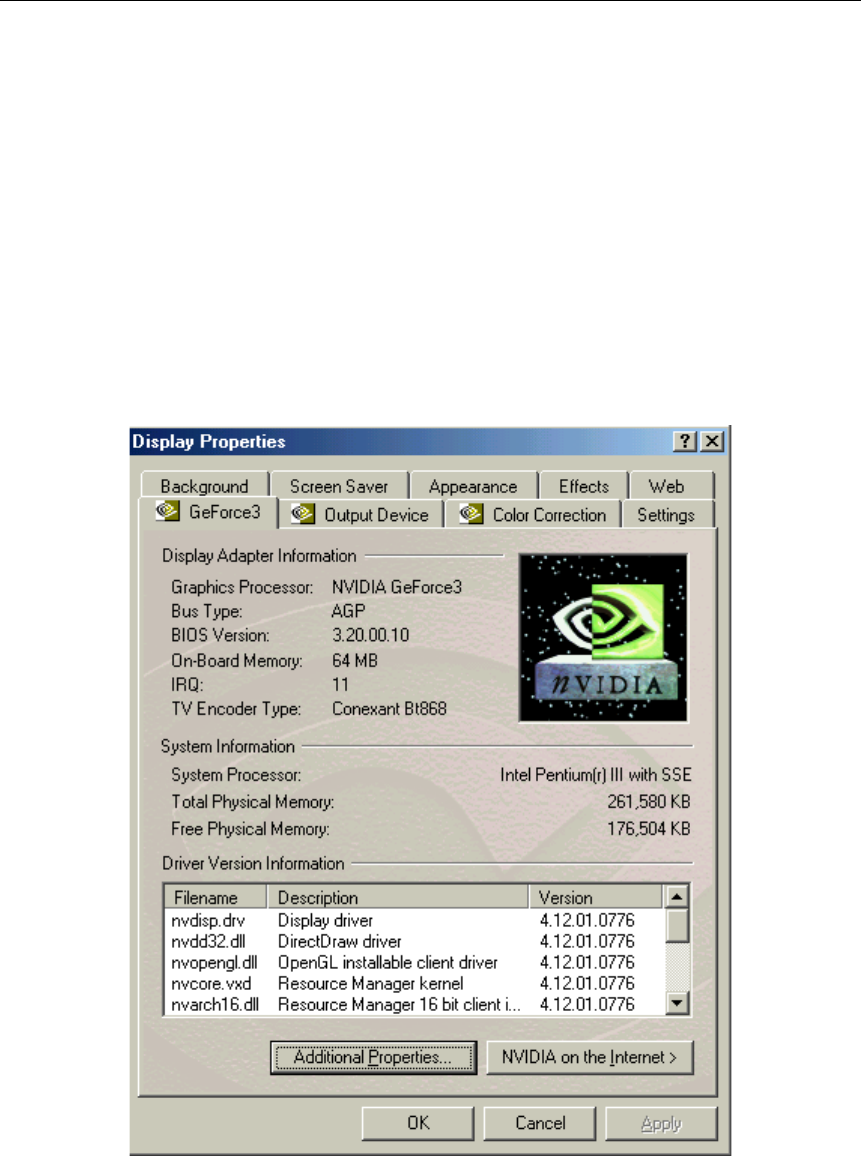Image resolution: width=861 pixels, height=1156 pixels.
Task: Select the nvcore.vxd row
Action: pos(414,983)
